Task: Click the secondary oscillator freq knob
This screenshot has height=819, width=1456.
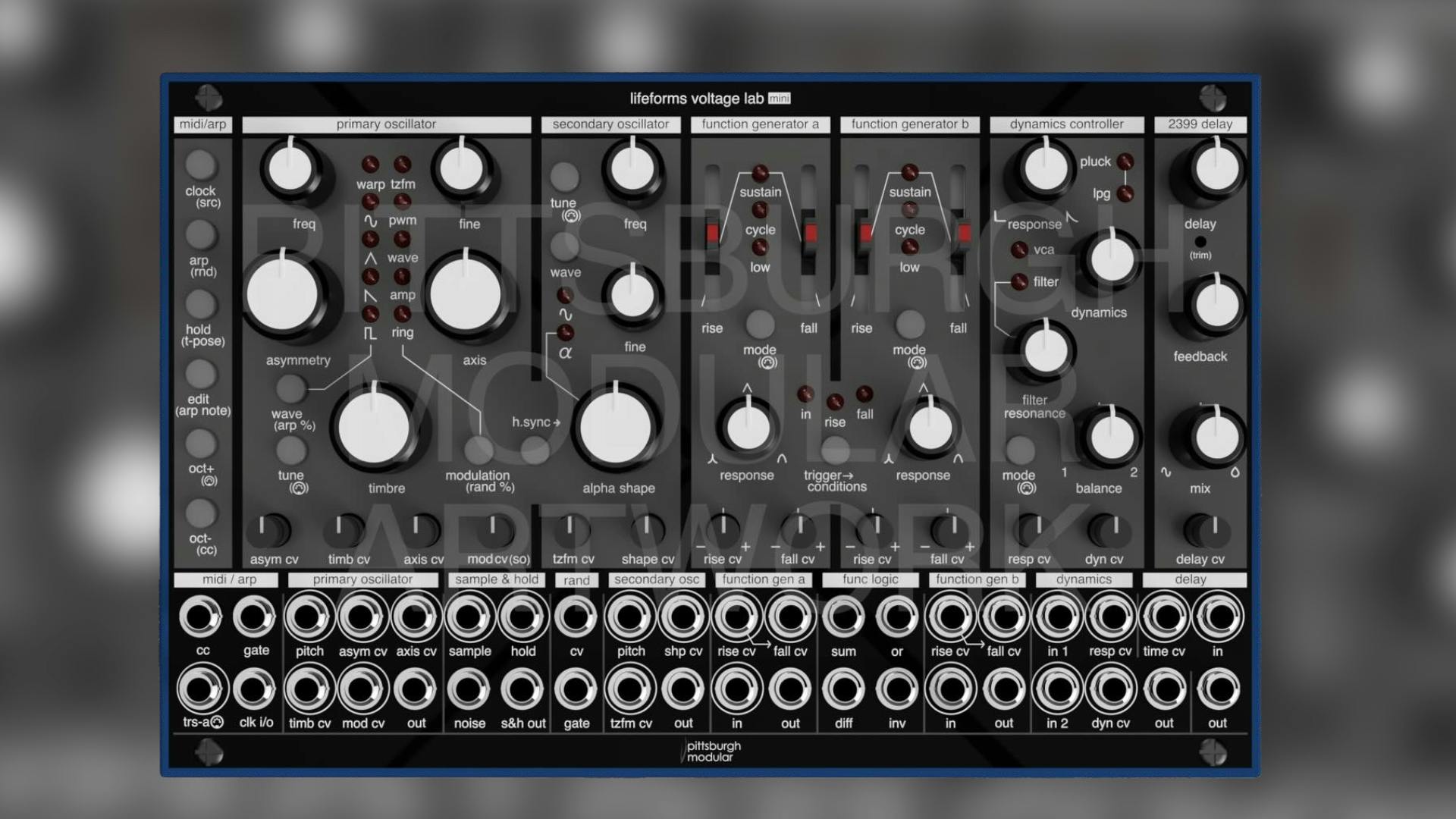Action: click(x=632, y=168)
